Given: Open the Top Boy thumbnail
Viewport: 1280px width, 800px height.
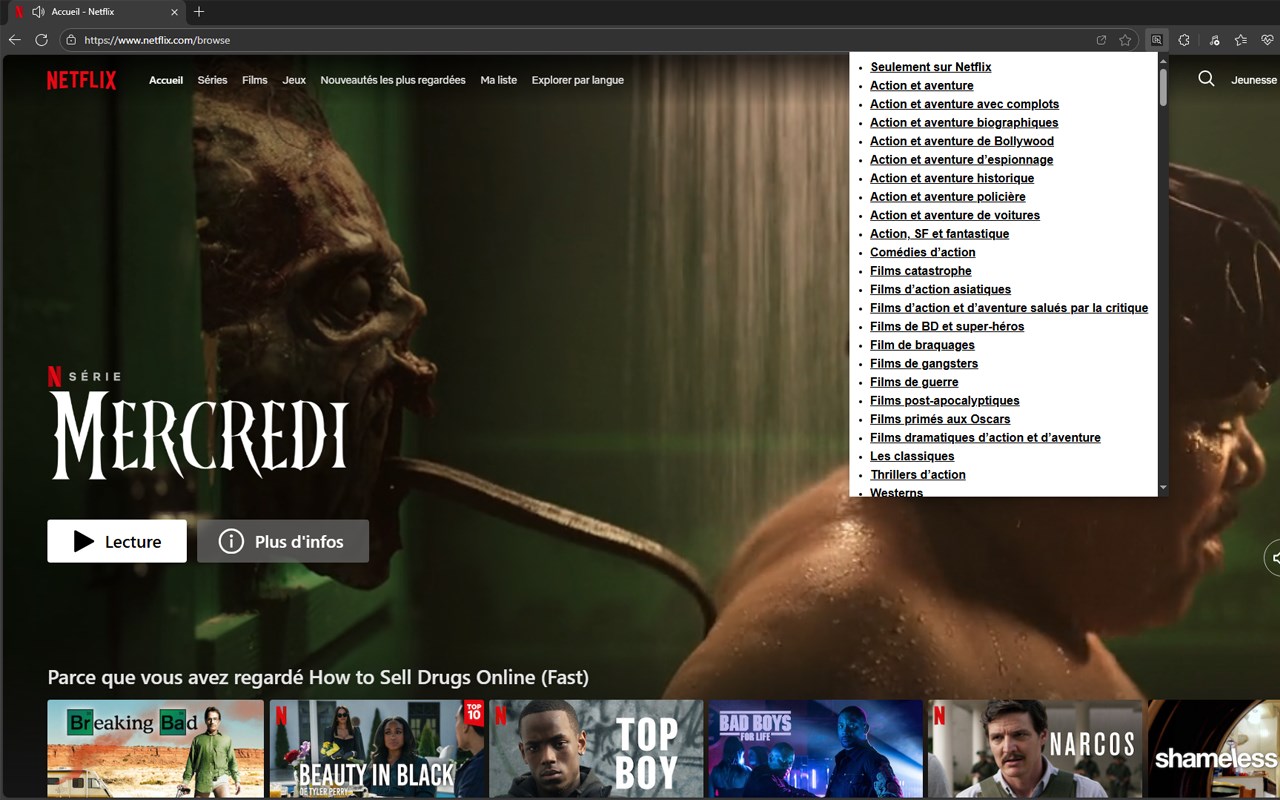Looking at the screenshot, I should click(596, 748).
